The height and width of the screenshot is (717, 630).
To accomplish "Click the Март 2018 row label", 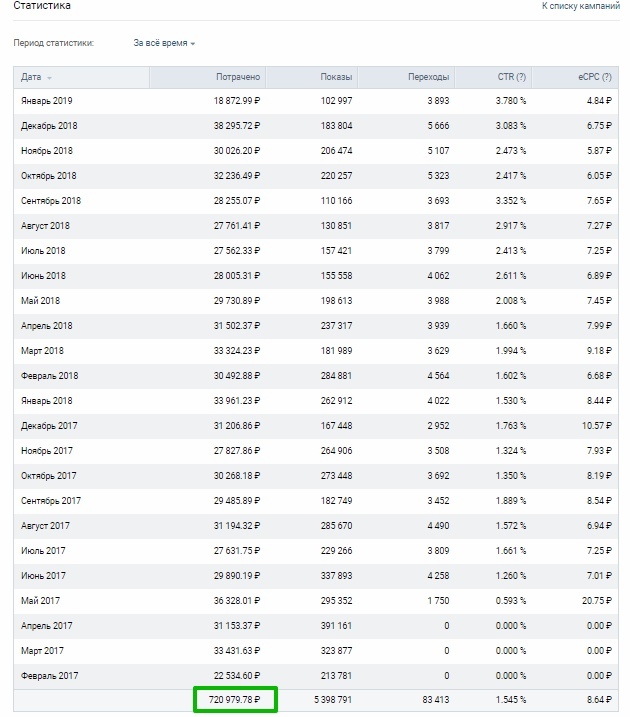I will 42,351.
